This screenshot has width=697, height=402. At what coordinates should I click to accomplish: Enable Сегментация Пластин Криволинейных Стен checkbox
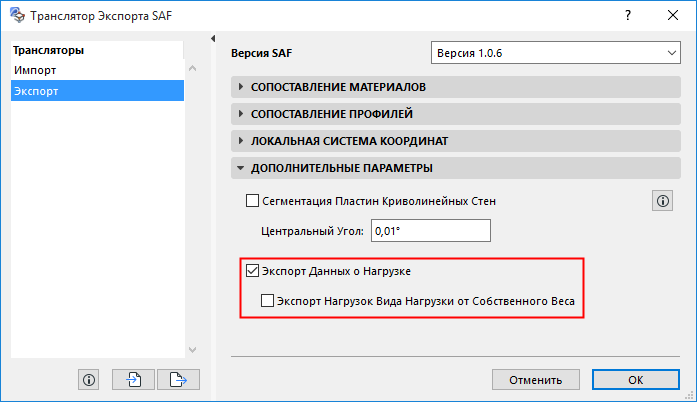(253, 201)
